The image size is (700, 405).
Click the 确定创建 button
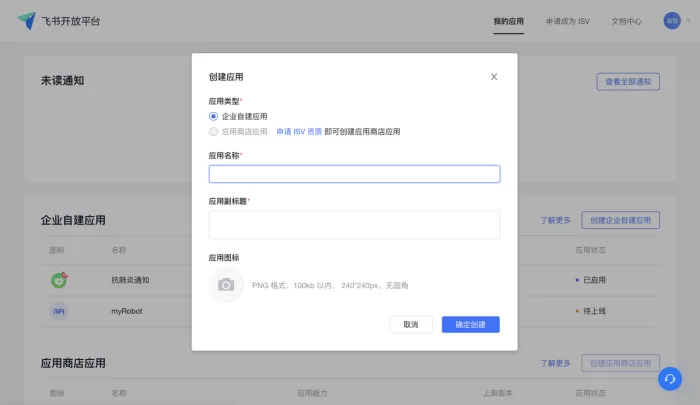pos(471,325)
